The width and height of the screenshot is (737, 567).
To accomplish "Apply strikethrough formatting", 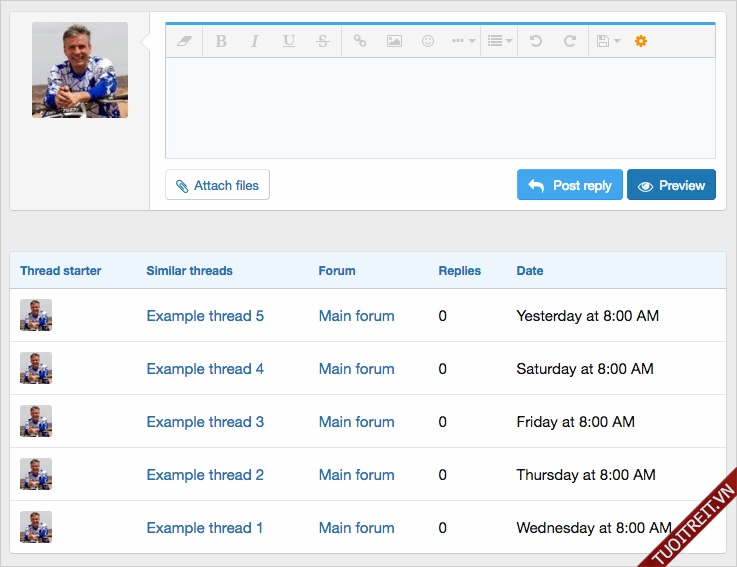I will 322,41.
